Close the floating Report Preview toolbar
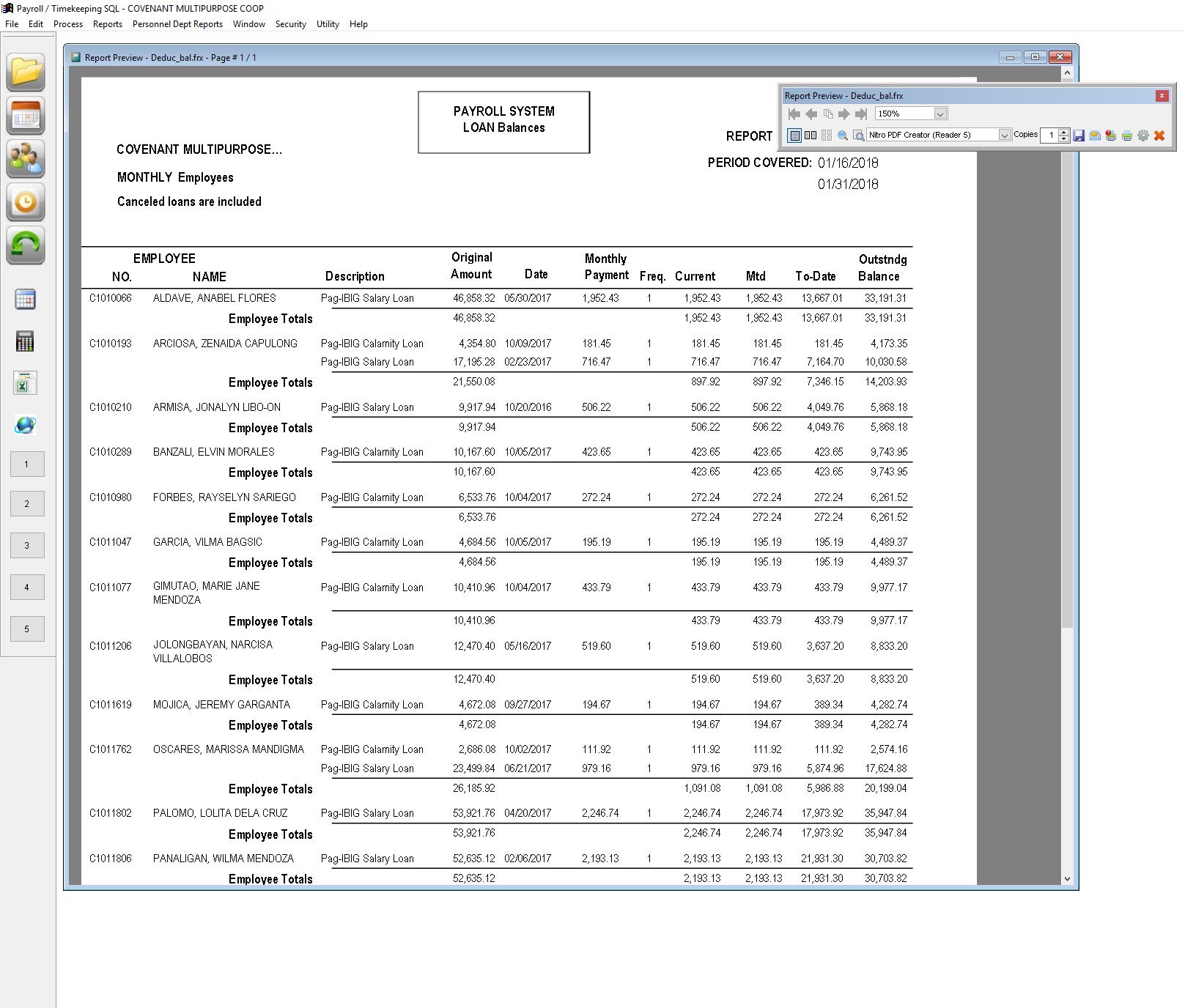 tap(1162, 96)
